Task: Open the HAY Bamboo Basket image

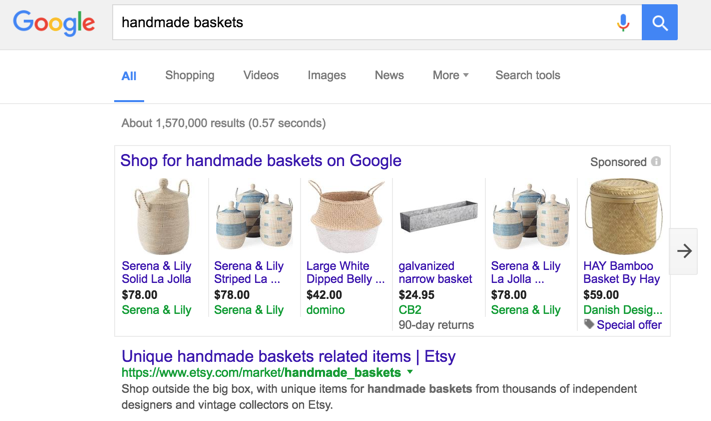Action: coord(622,216)
